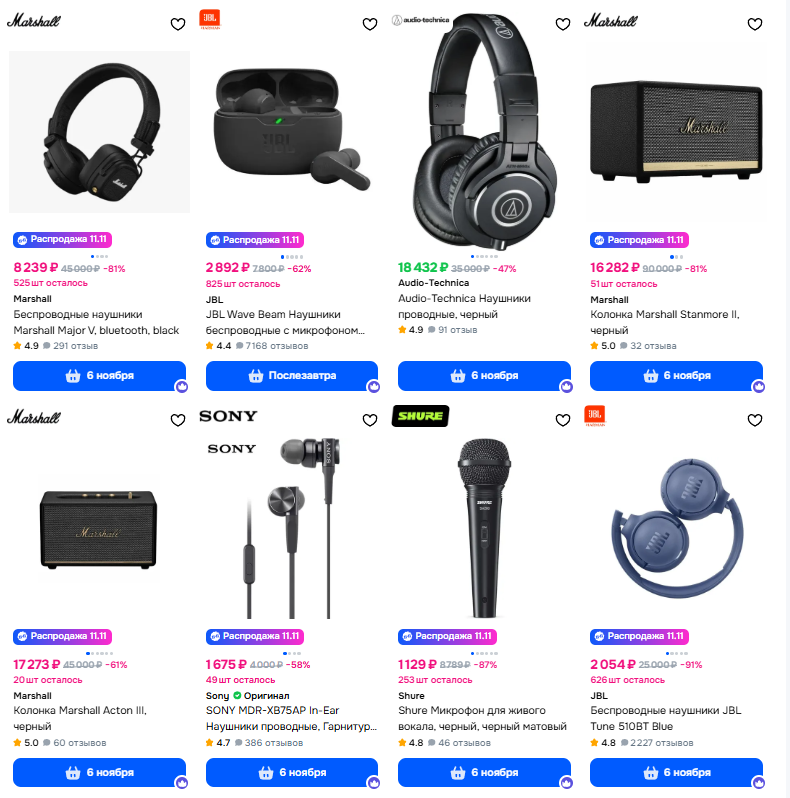790x798 pixels.
Task: Click the audio-technica brand logo
Action: pos(420,20)
